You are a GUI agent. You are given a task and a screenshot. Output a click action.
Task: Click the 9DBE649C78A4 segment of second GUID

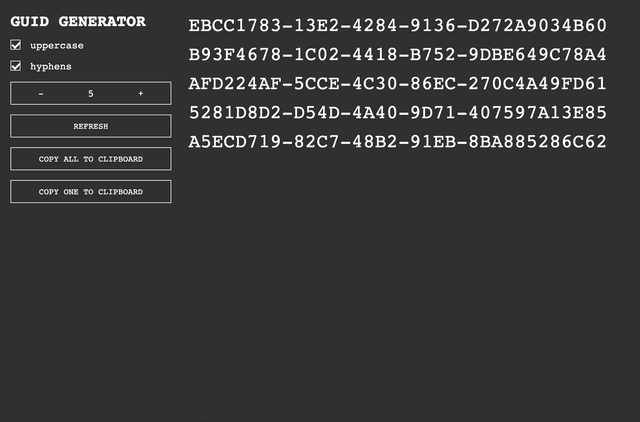[x=537, y=55]
